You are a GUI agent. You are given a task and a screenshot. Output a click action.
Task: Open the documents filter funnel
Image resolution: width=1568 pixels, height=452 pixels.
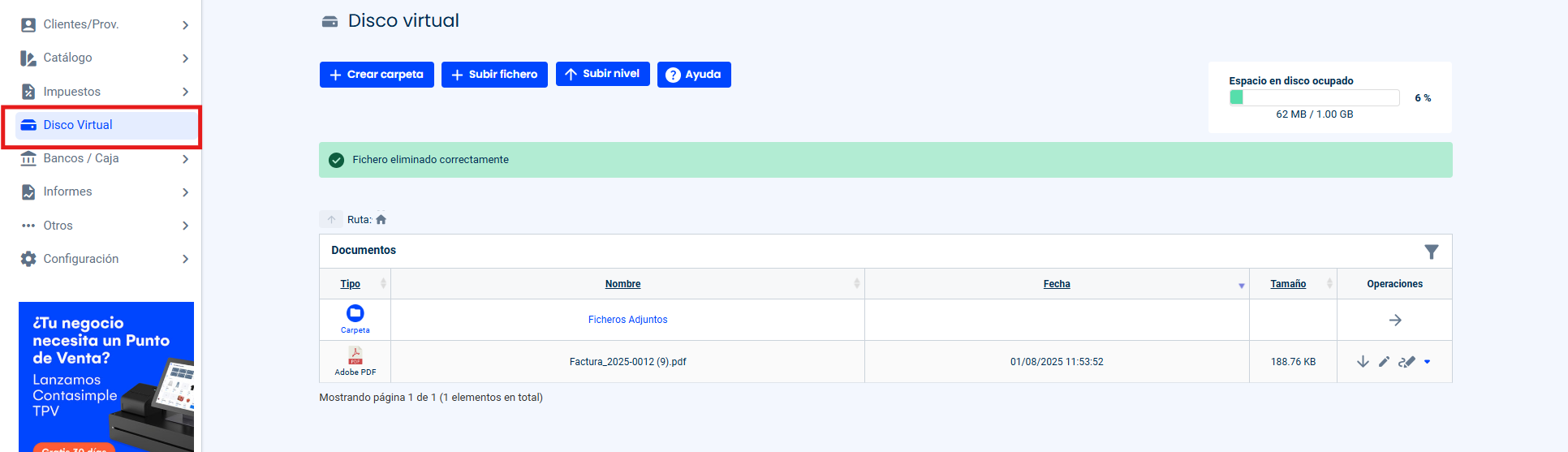pos(1431,252)
